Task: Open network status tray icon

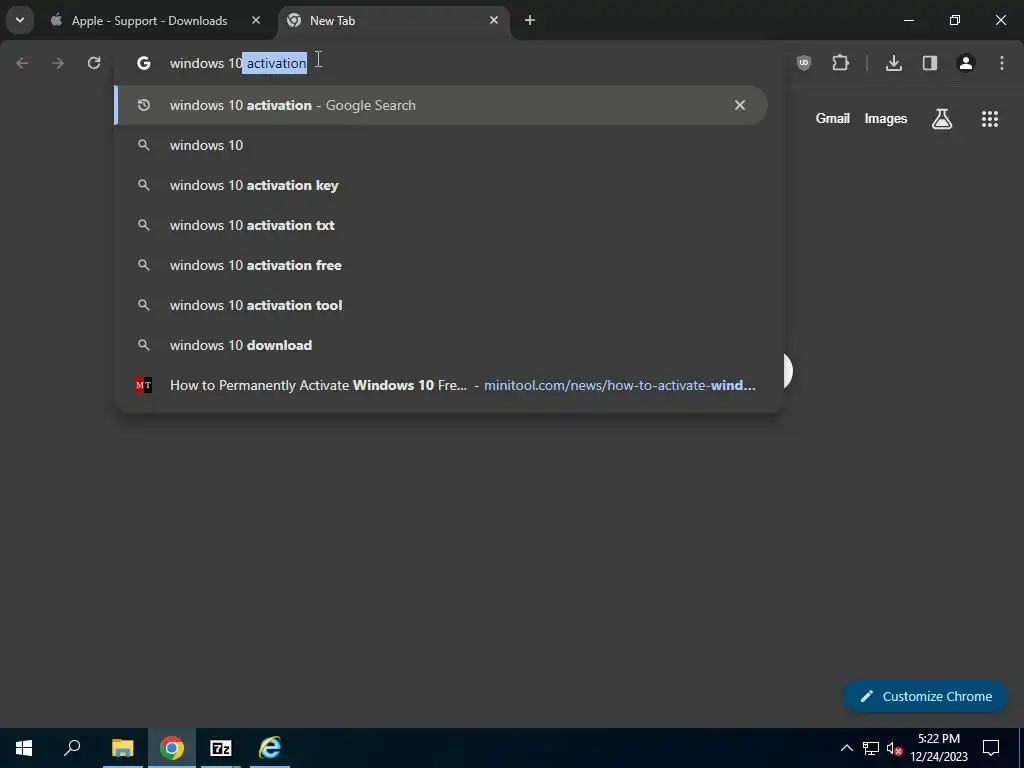Action: [871, 748]
